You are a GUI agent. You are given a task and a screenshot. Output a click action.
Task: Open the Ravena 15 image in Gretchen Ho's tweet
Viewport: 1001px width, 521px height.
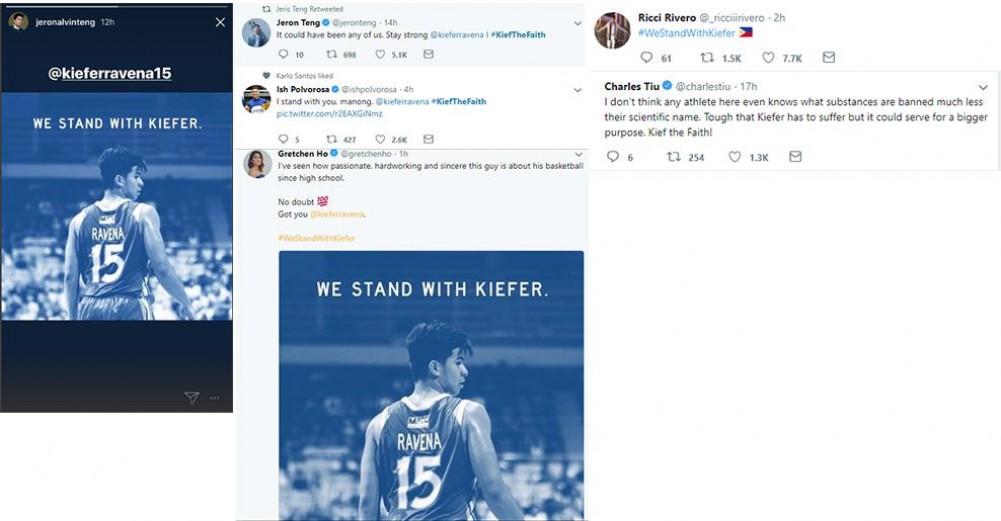pos(431,385)
